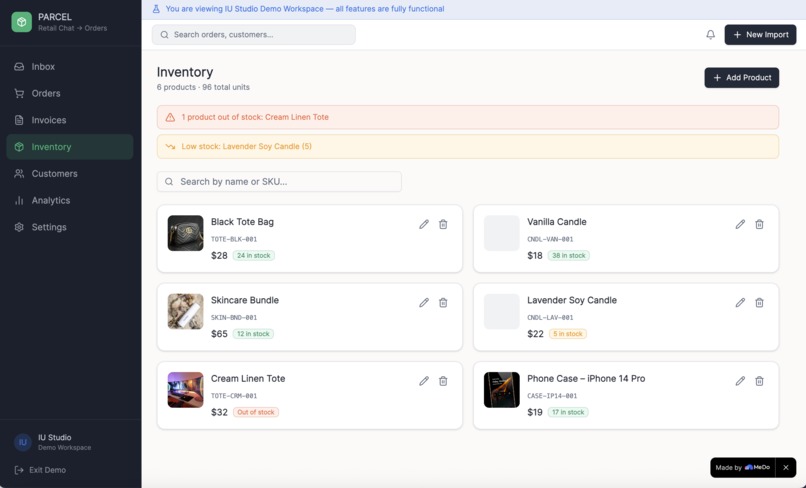The width and height of the screenshot is (806, 488).
Task: Delete Phone Case iPhone 14 Pro trash icon
Action: (x=759, y=381)
